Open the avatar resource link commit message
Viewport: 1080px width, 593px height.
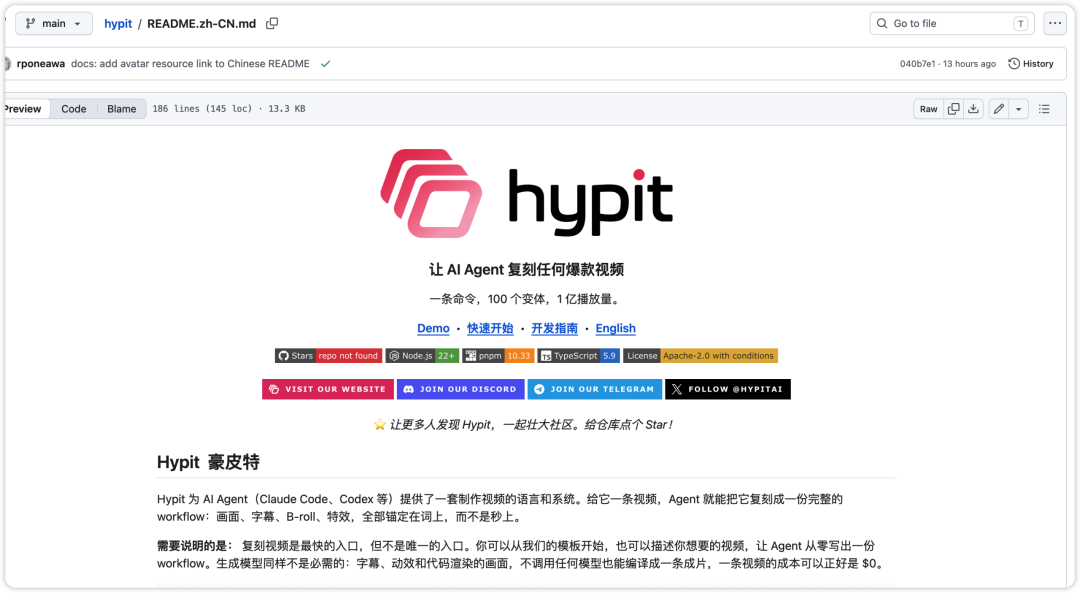tap(190, 63)
